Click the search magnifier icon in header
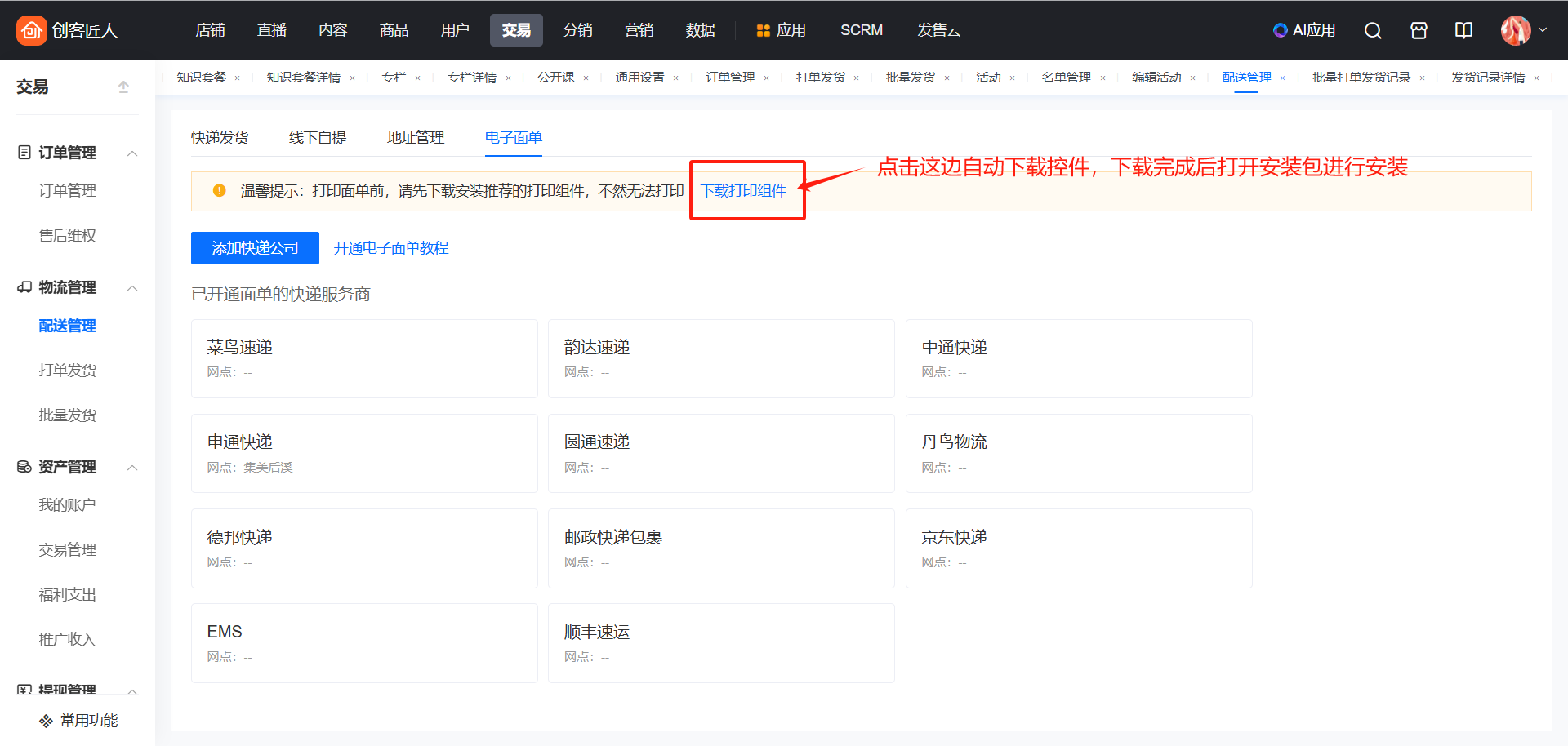 tap(1373, 30)
